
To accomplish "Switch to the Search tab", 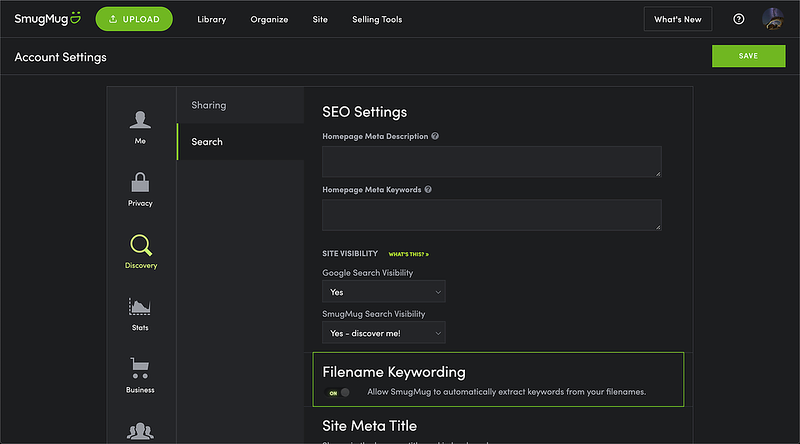I will 240,142.
